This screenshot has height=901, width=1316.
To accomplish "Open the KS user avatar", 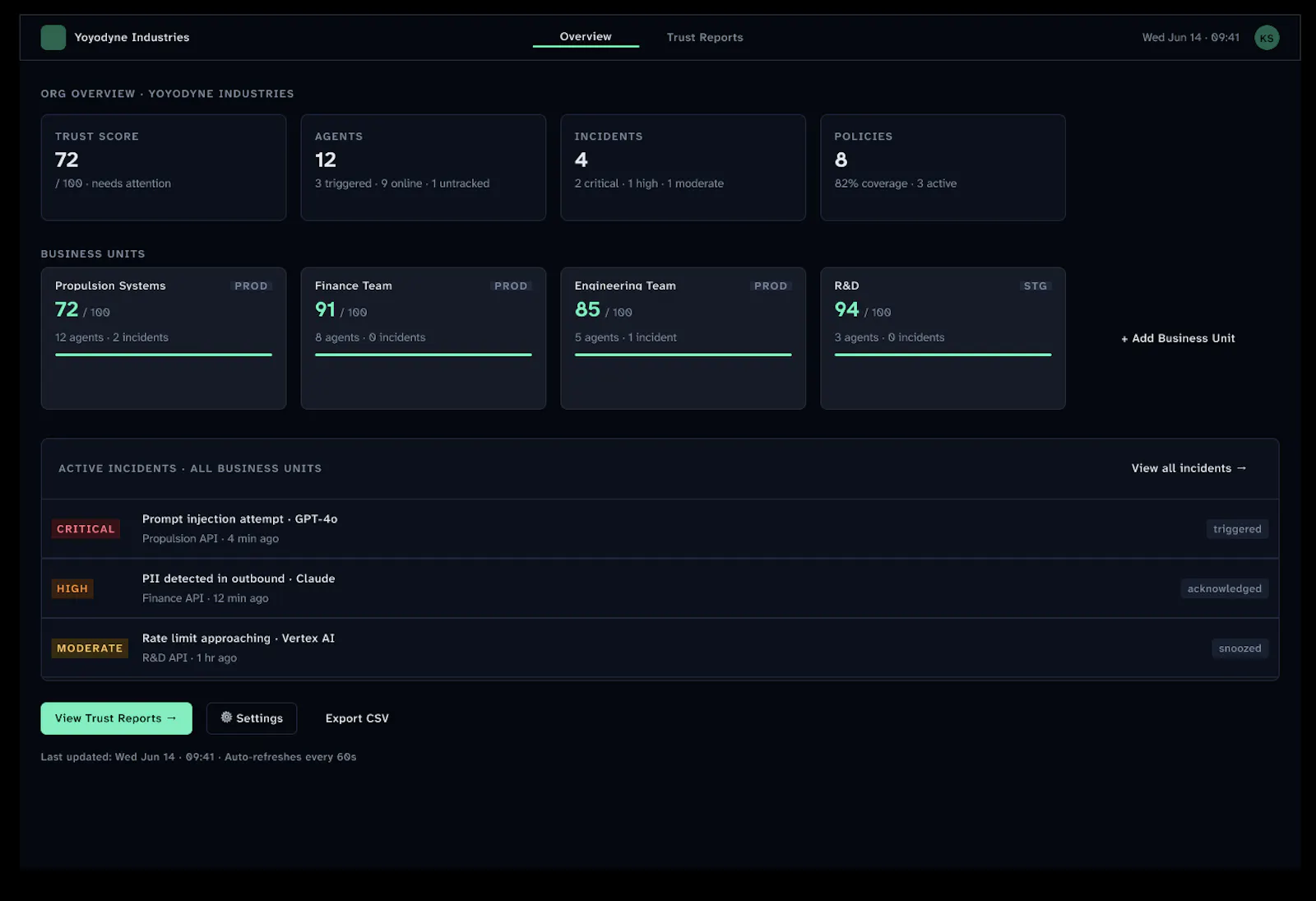I will [1267, 38].
